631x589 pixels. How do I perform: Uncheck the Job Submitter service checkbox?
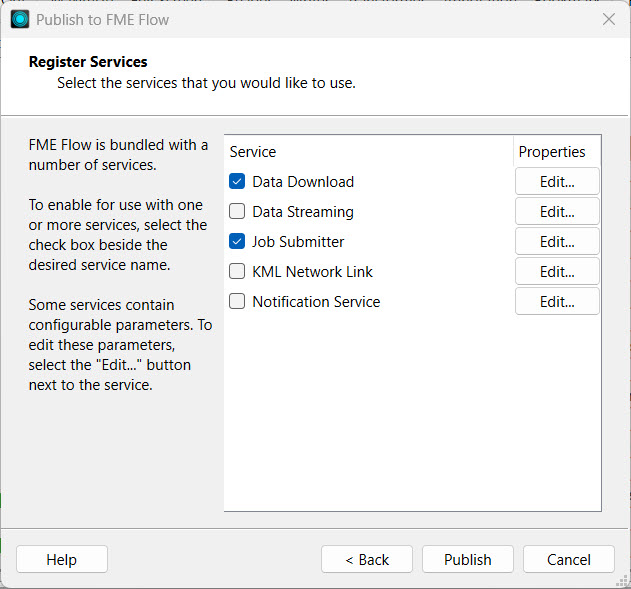(x=237, y=242)
